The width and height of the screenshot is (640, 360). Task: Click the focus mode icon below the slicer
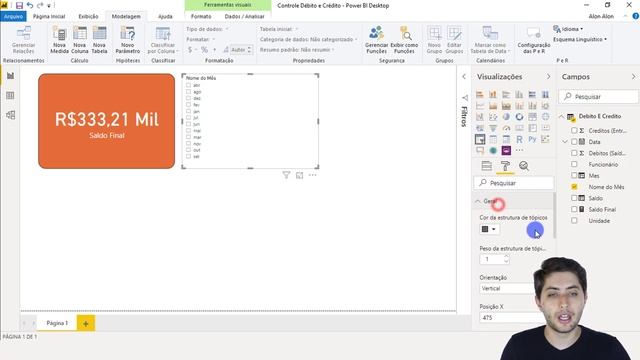click(300, 175)
